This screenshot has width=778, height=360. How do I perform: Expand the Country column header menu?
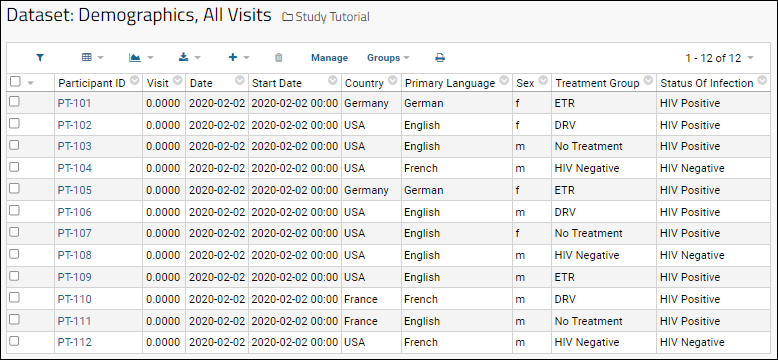pyautogui.click(x=392, y=81)
